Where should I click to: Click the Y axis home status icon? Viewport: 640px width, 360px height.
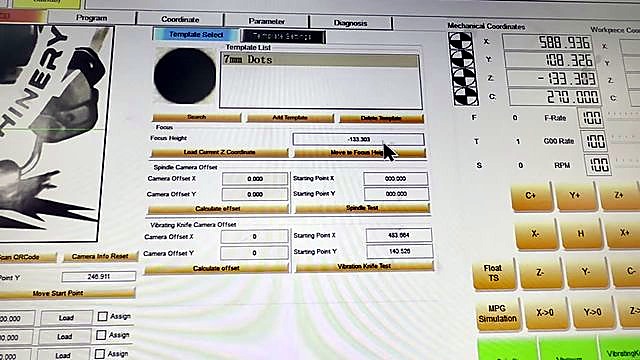[462, 60]
